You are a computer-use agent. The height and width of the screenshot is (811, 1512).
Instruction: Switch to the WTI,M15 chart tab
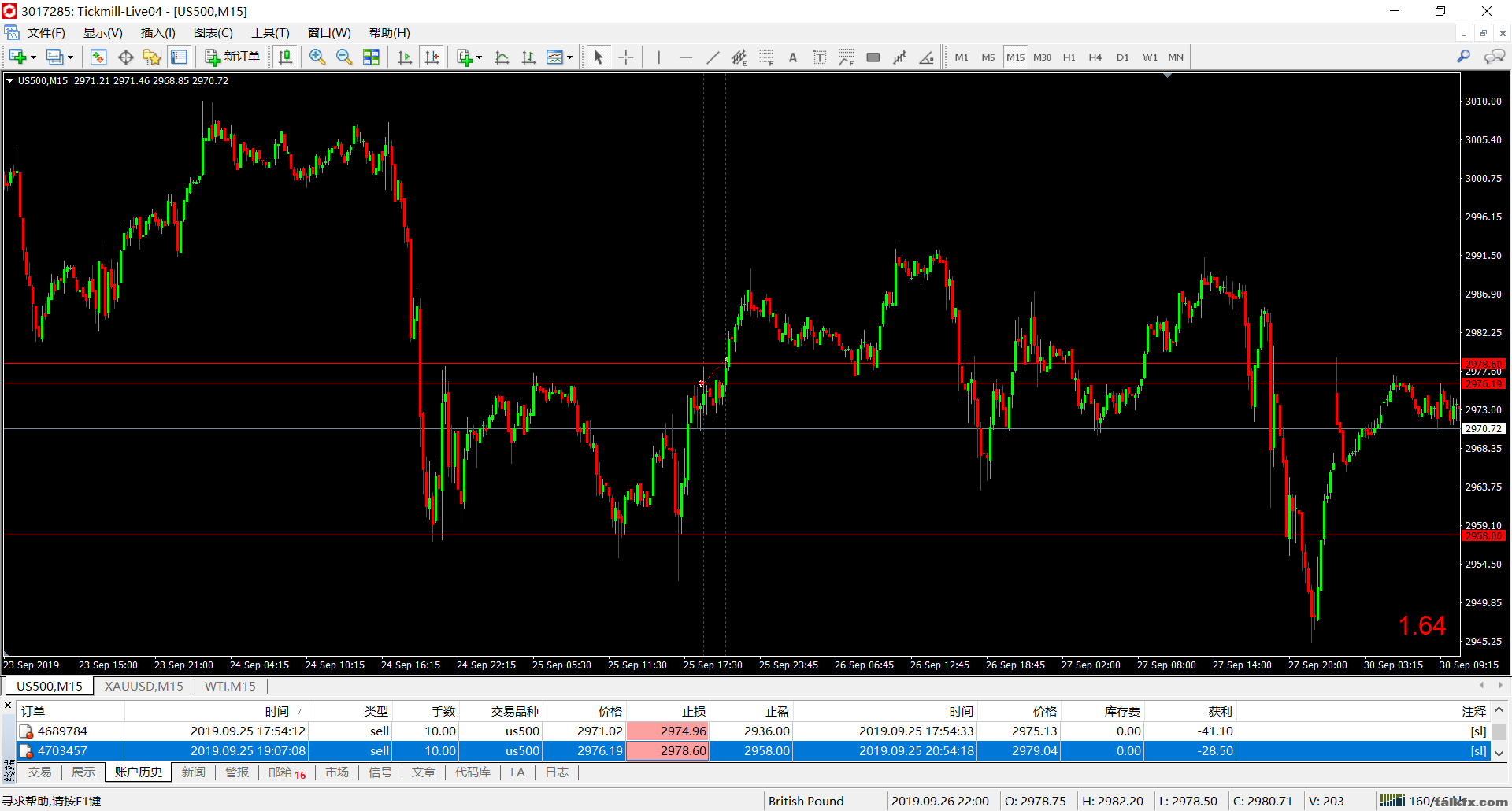point(230,686)
